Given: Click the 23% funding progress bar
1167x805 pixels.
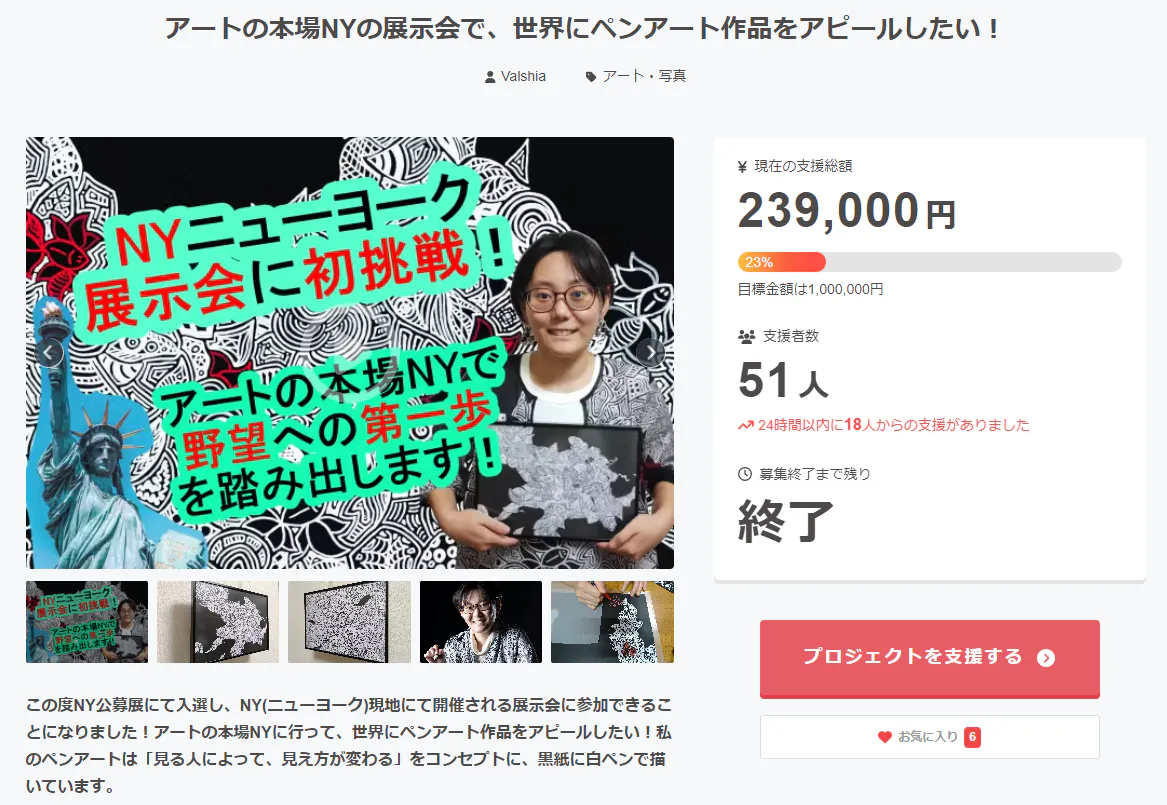Looking at the screenshot, I should [930, 262].
